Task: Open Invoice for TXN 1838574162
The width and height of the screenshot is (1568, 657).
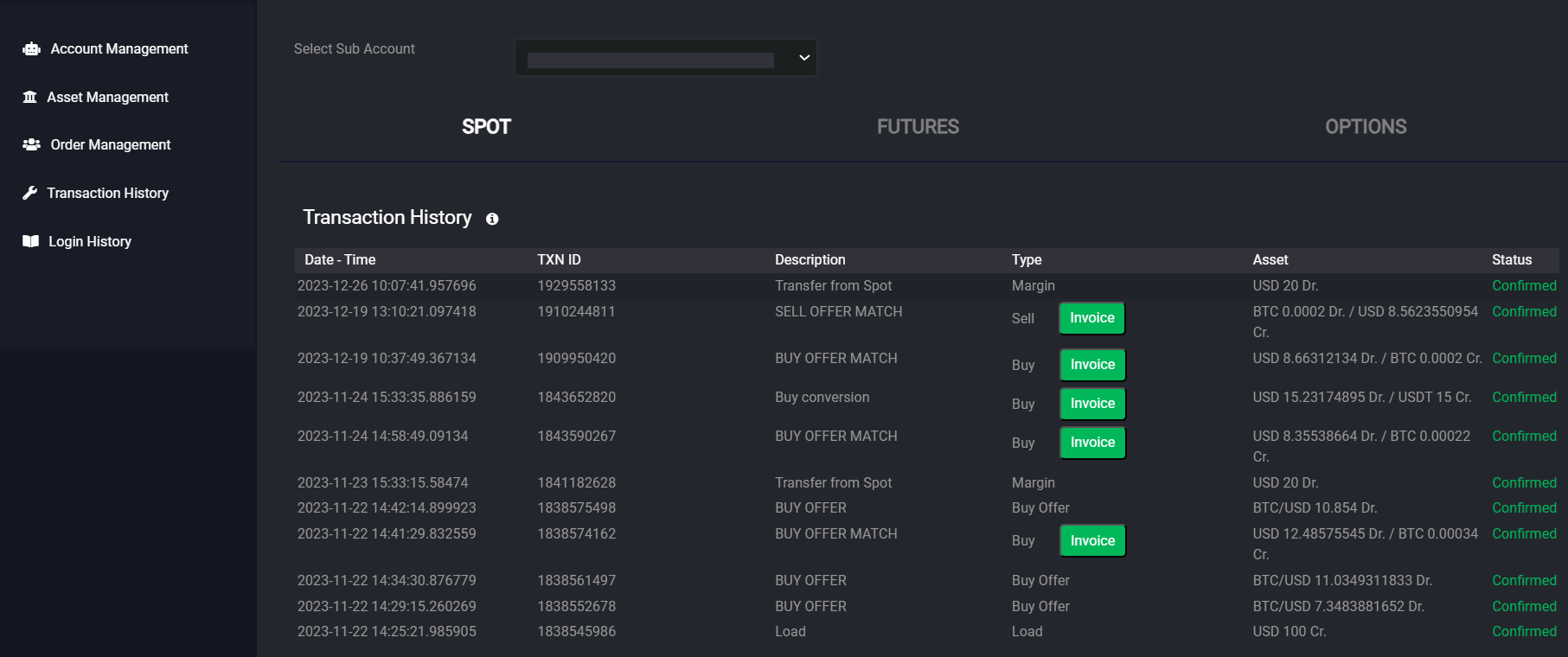Action: (1092, 541)
